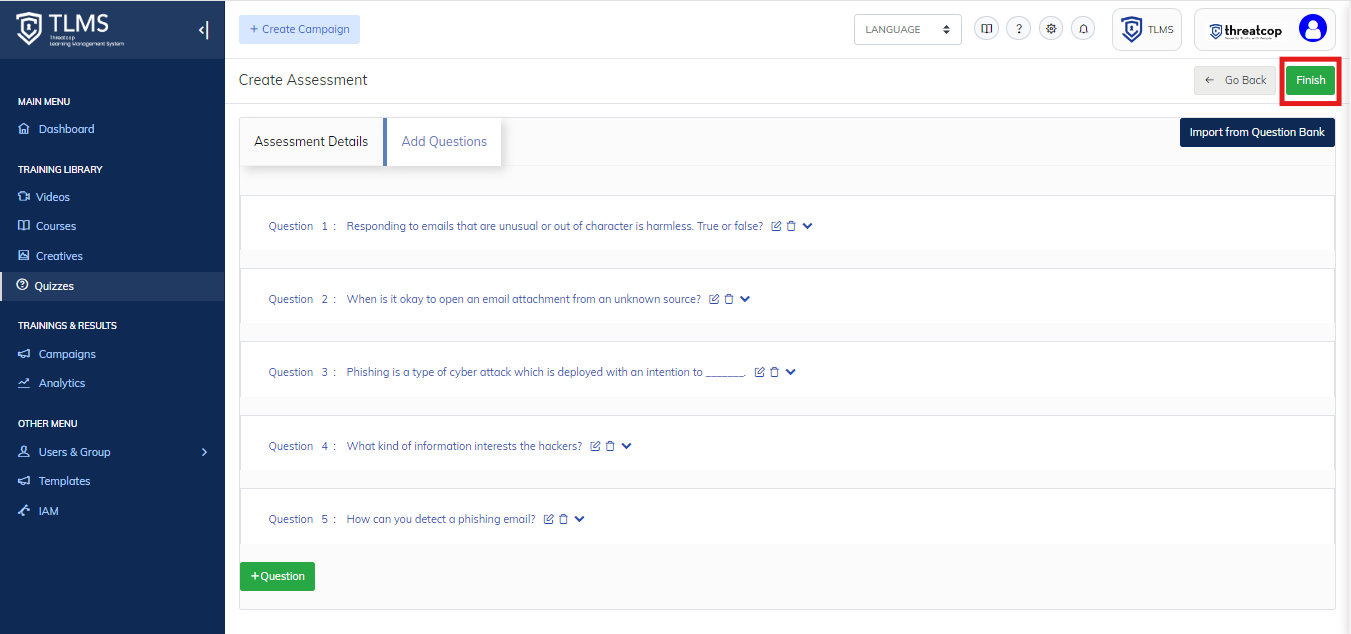Delete Question 2 with the trash icon
The height and width of the screenshot is (634, 1351).
click(729, 299)
